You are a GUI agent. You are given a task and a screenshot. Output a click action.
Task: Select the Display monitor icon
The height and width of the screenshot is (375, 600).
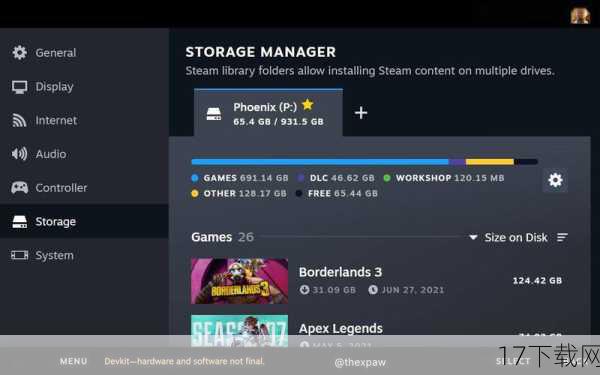point(20,87)
